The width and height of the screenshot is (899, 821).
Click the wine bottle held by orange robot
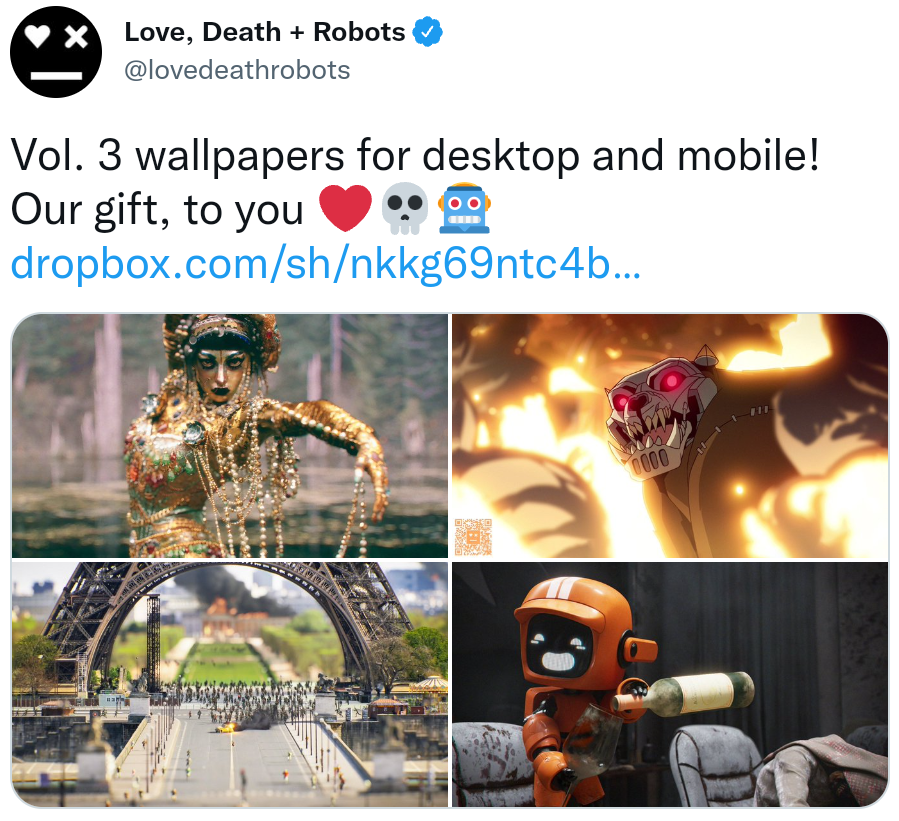tap(683, 693)
